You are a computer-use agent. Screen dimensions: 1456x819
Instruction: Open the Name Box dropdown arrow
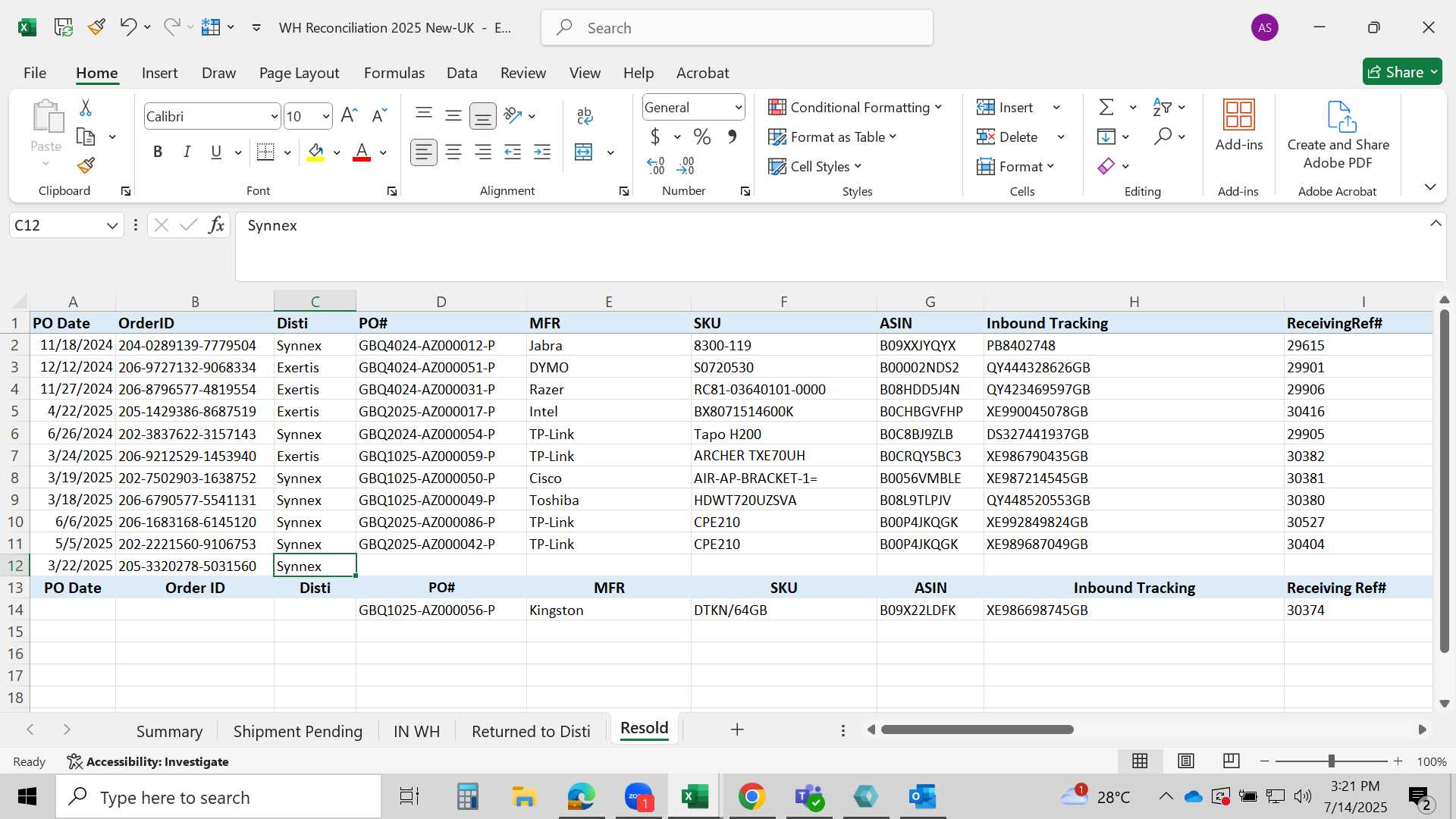coord(112,225)
